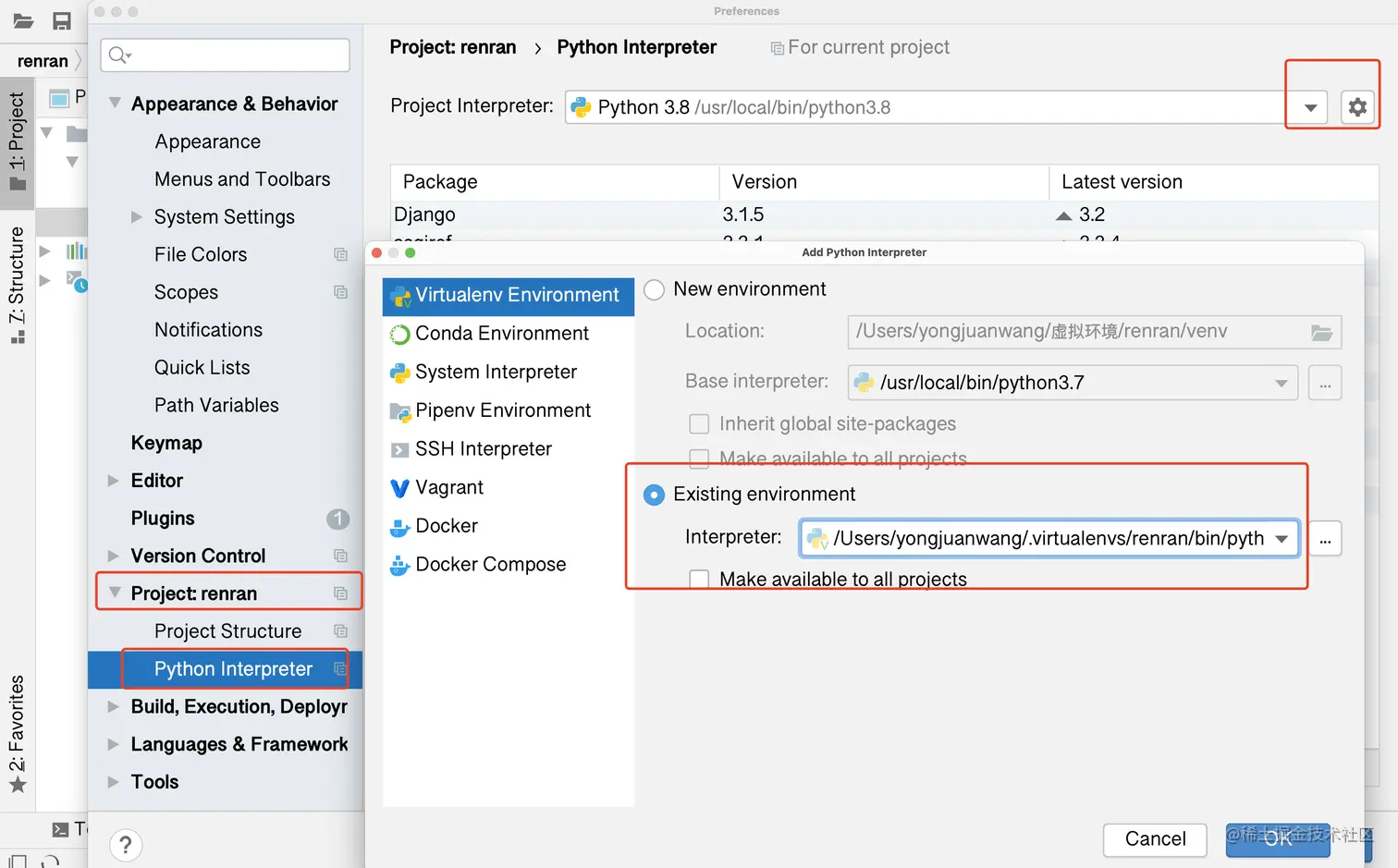Click the project-level icon next to Project Structure
1398x868 pixels.
pyautogui.click(x=340, y=631)
